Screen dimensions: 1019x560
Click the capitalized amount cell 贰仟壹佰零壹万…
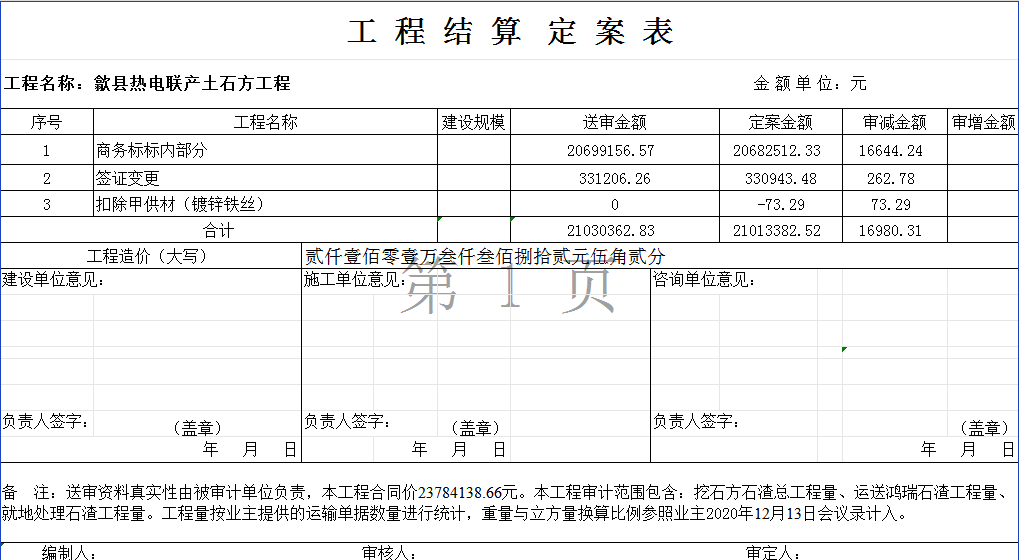[485, 256]
